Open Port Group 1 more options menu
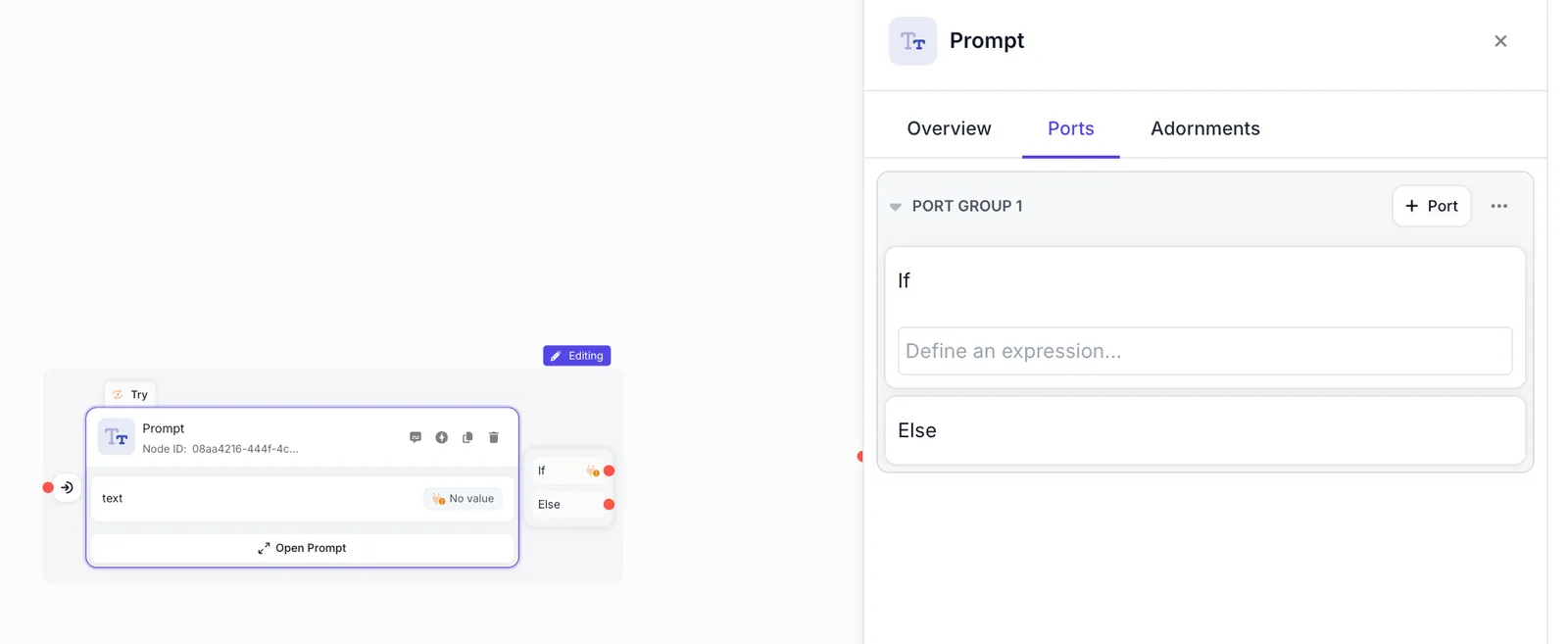 point(1498,206)
